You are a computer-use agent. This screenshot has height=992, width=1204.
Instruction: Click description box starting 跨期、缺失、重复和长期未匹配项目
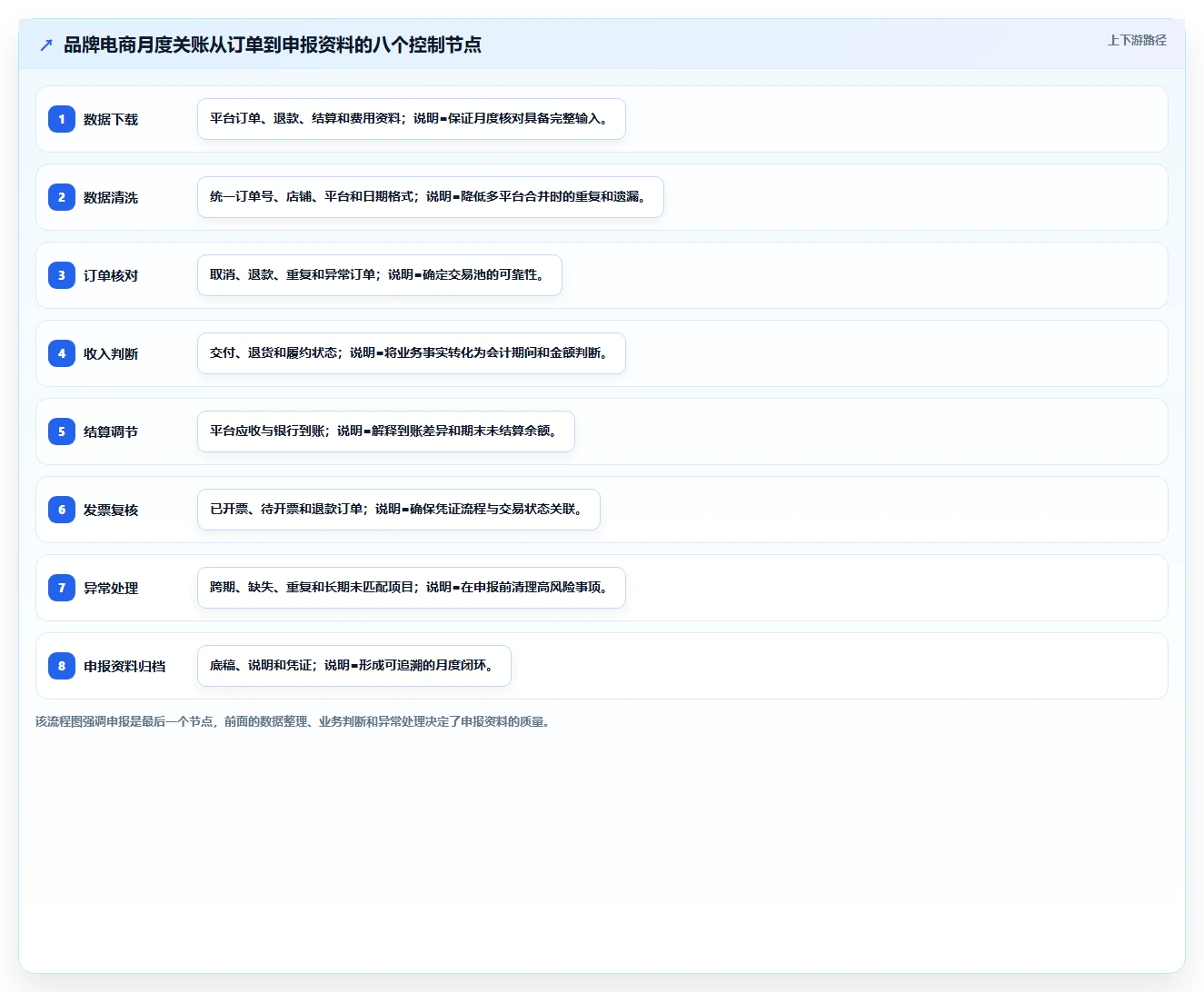tap(412, 588)
